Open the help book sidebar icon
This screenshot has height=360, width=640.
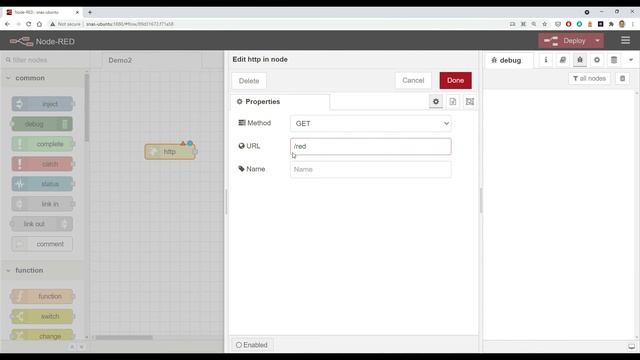coord(563,60)
